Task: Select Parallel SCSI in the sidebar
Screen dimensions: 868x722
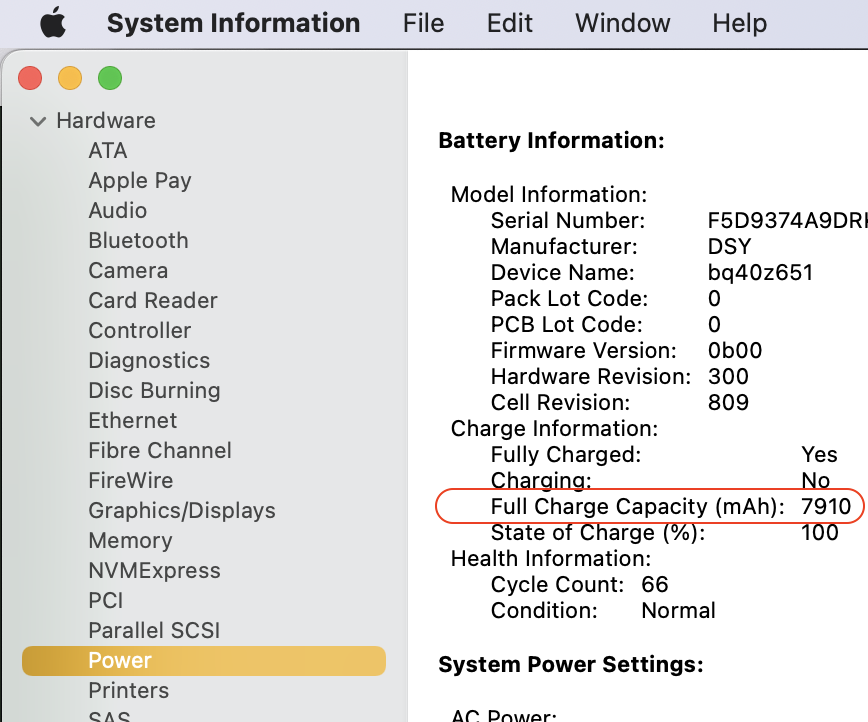Action: coord(154,630)
